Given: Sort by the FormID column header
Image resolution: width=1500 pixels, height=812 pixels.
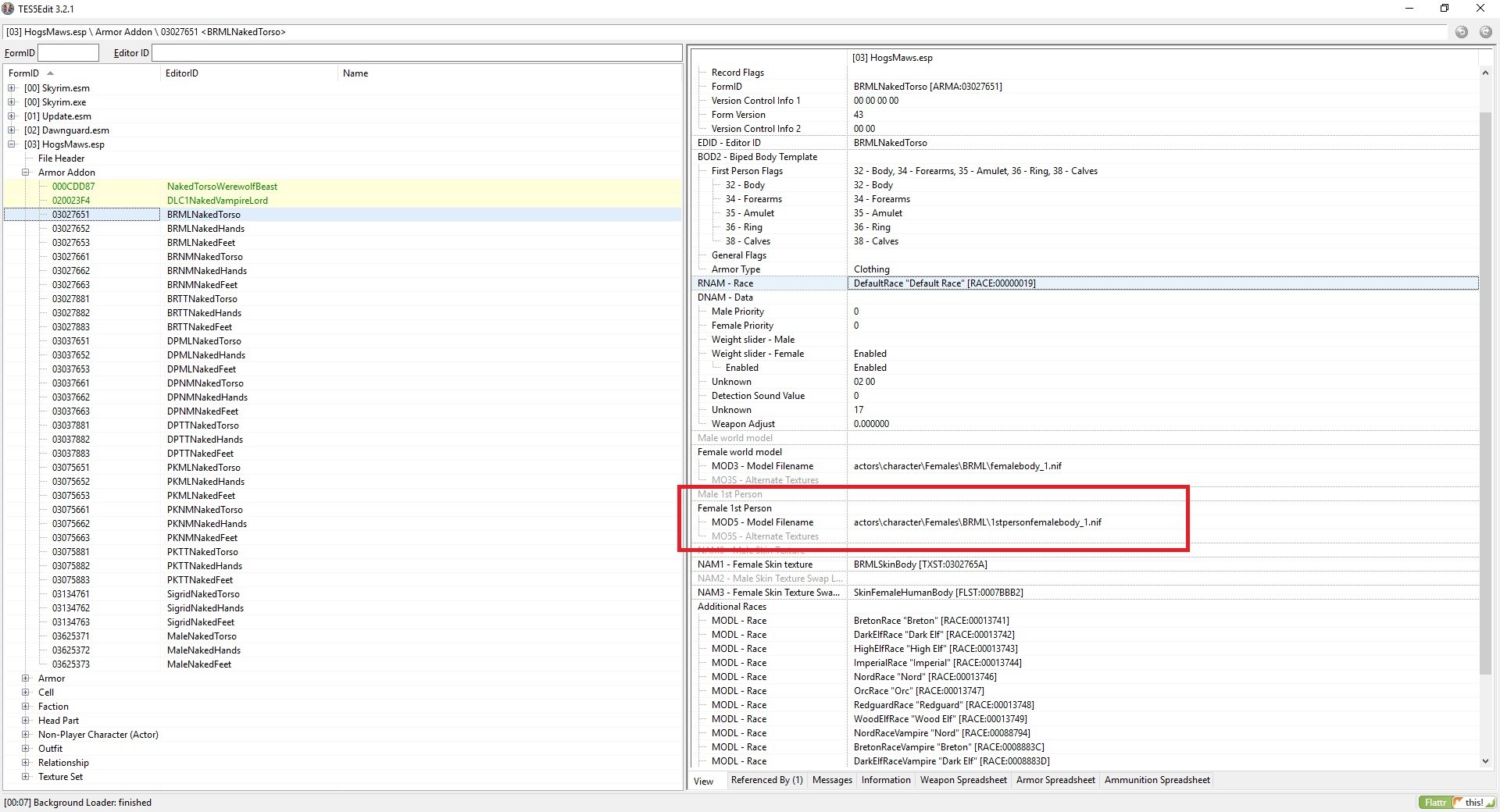Looking at the screenshot, I should tap(81, 73).
